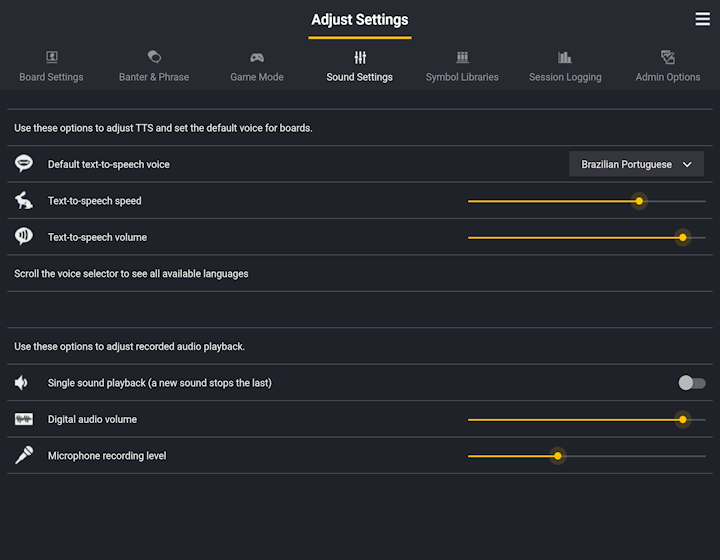Open the hamburger menu icon

tap(702, 19)
